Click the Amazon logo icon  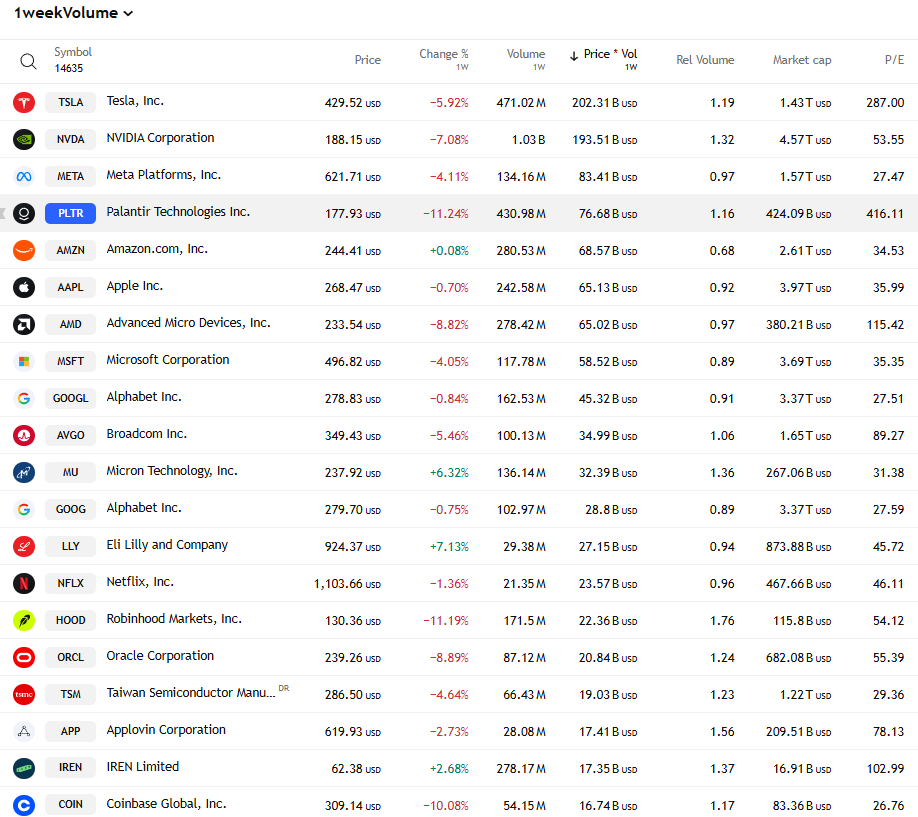pyautogui.click(x=24, y=250)
